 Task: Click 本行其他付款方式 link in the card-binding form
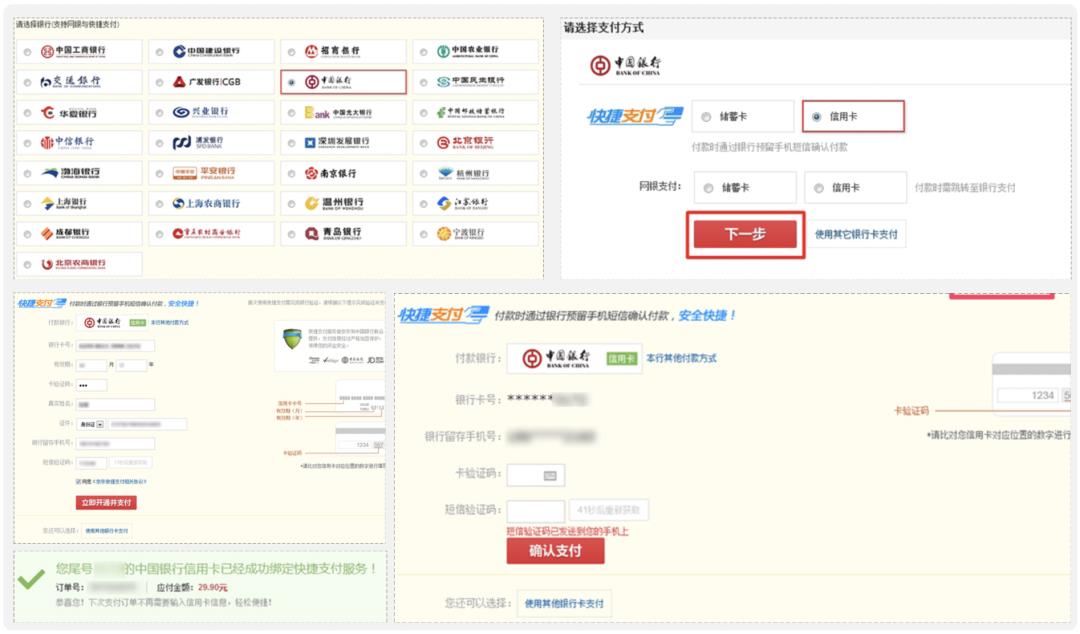point(169,323)
